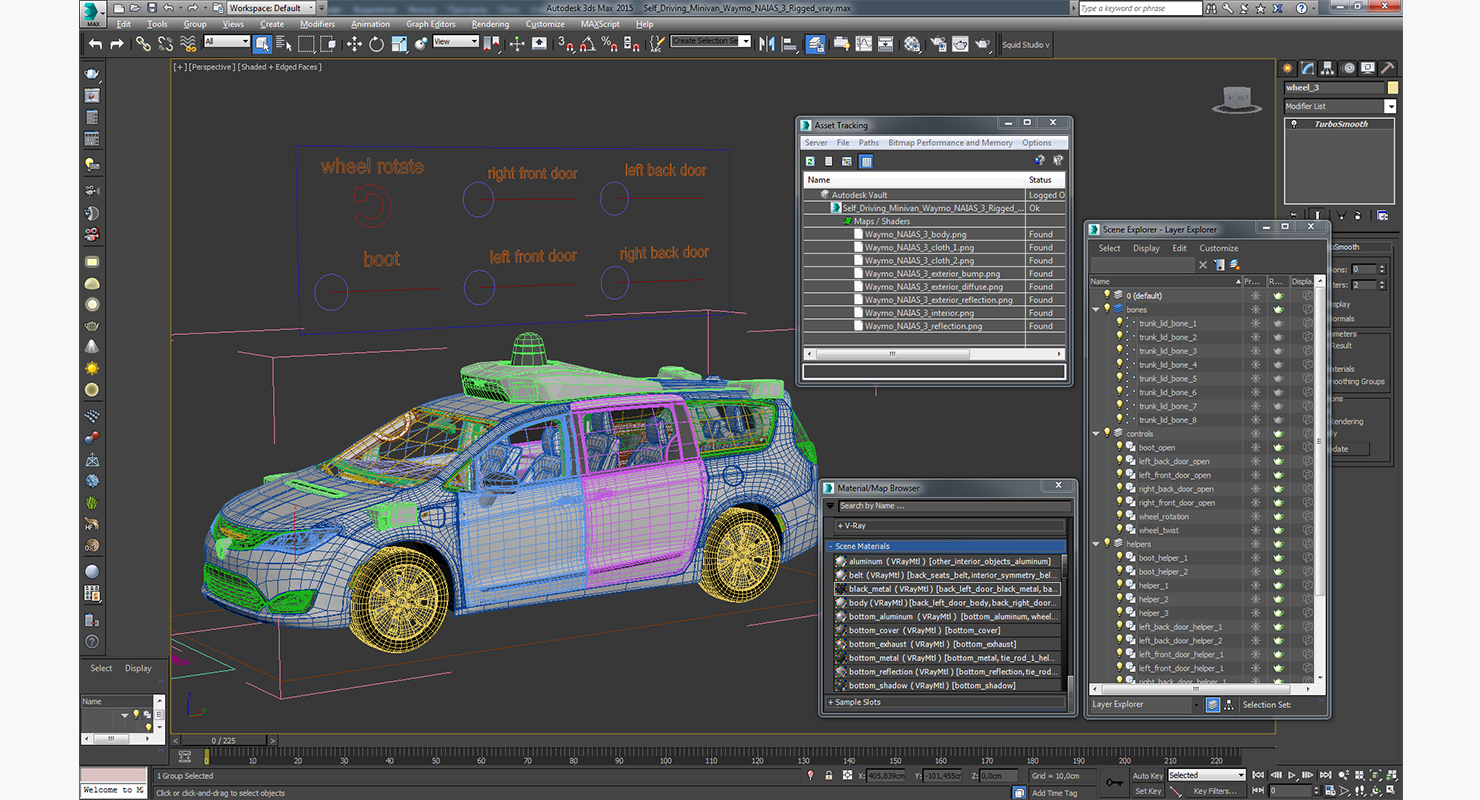The width and height of the screenshot is (1480, 800).
Task: Open the Modifiers menu
Action: [317, 24]
